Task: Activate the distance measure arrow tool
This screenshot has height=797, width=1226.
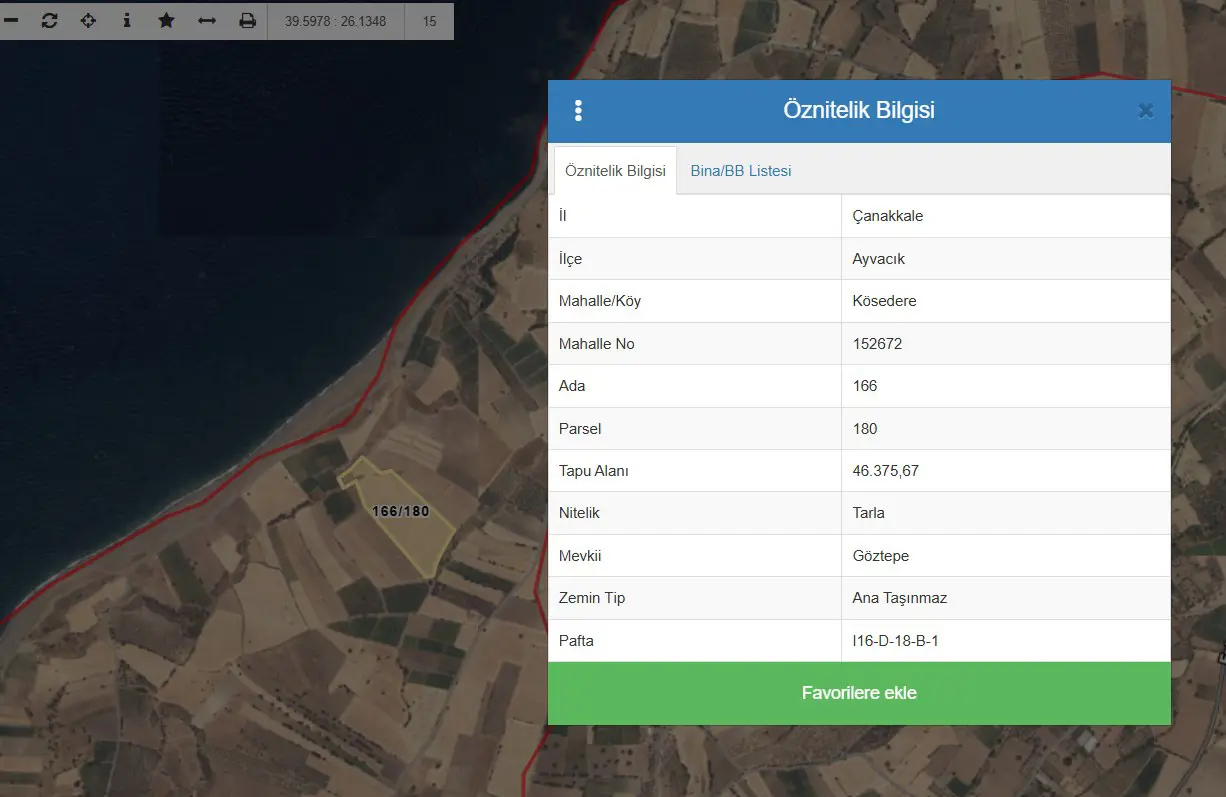Action: pyautogui.click(x=207, y=21)
